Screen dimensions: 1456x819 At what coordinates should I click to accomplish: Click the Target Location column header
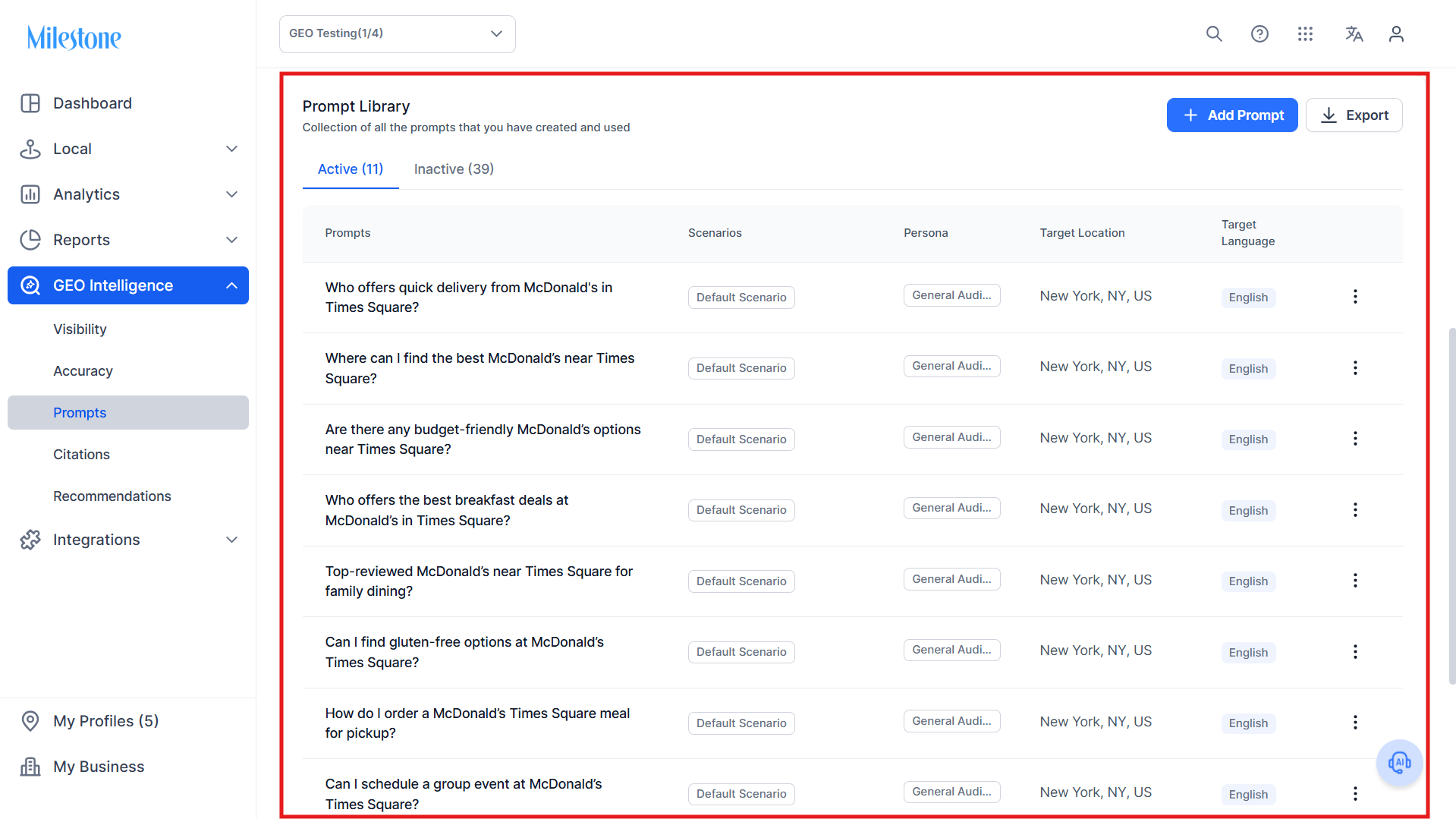click(x=1082, y=233)
